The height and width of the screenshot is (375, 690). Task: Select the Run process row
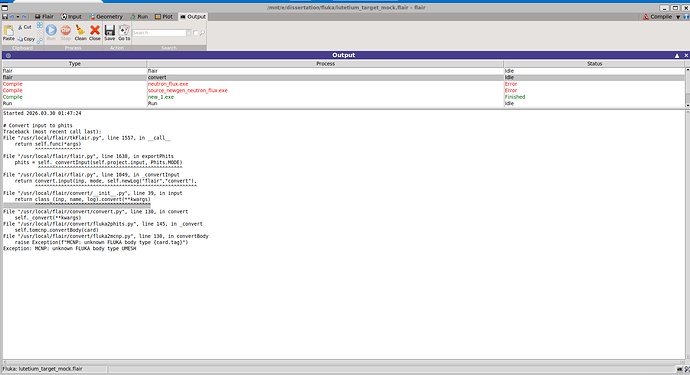(343, 103)
